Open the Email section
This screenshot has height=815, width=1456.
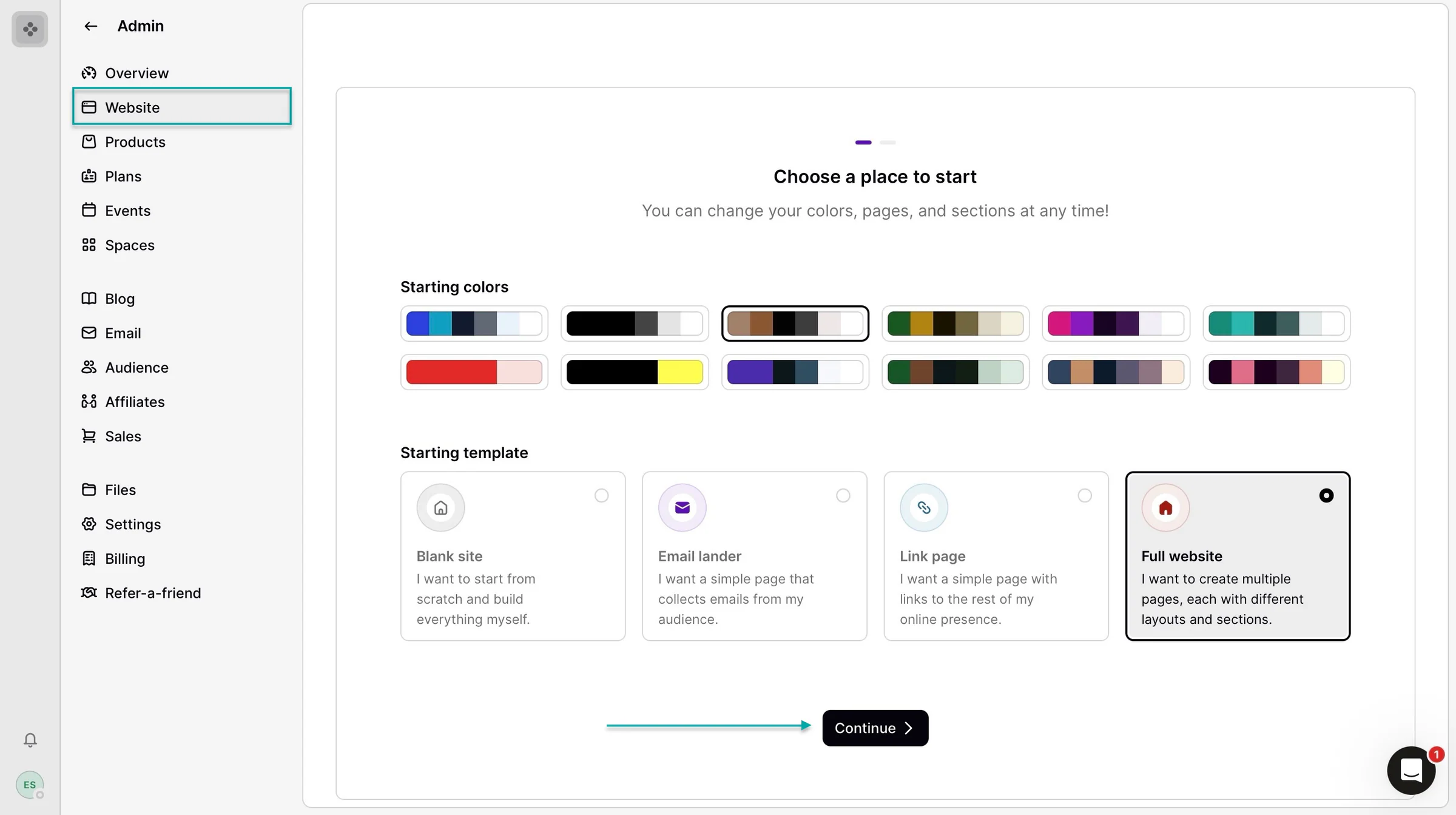click(182, 333)
